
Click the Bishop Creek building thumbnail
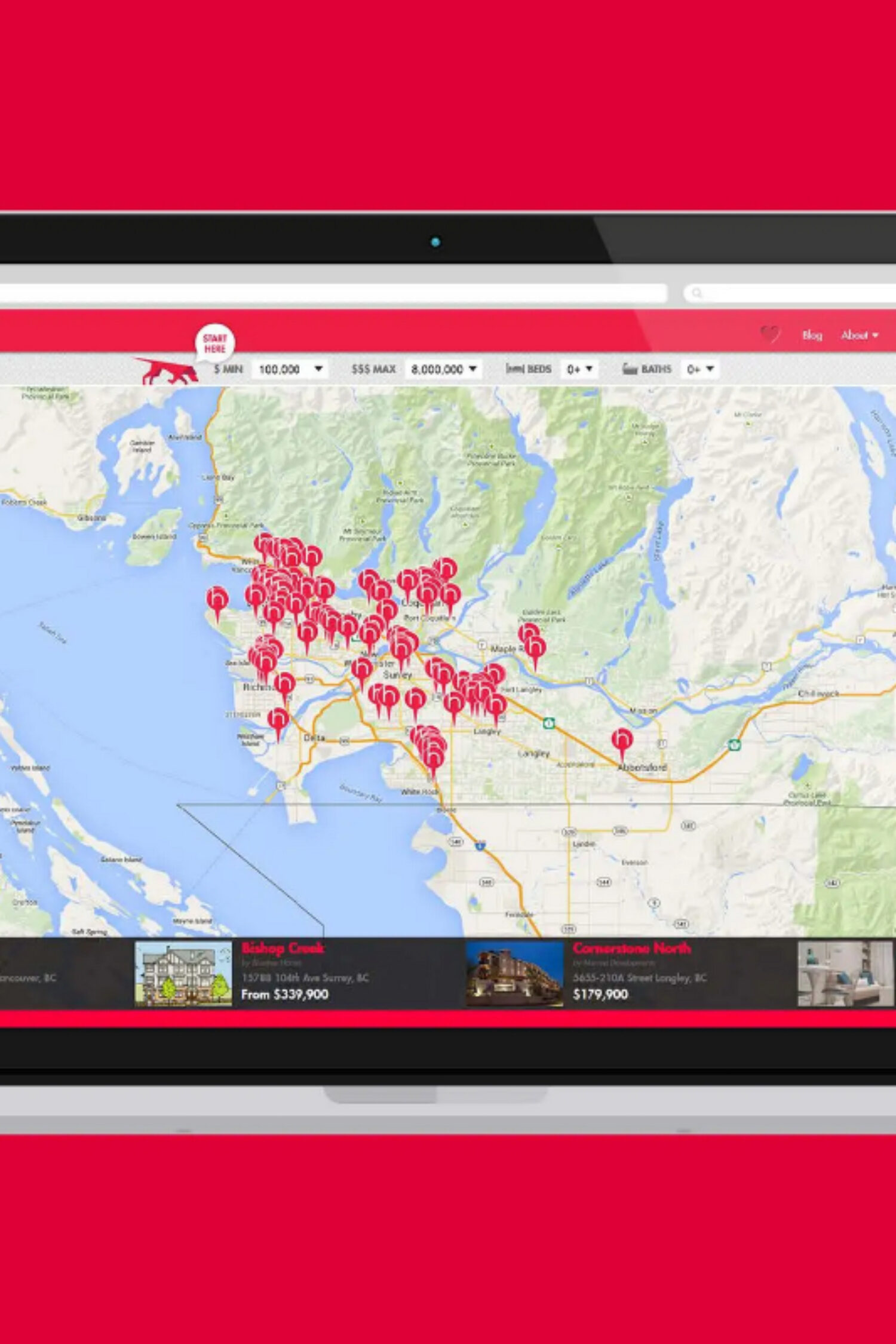[x=183, y=974]
